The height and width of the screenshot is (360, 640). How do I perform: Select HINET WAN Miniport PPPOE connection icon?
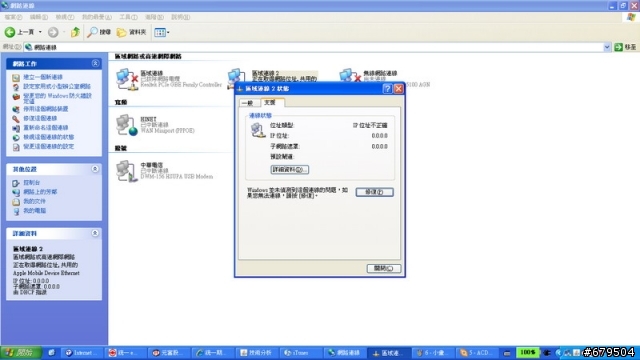(127, 125)
